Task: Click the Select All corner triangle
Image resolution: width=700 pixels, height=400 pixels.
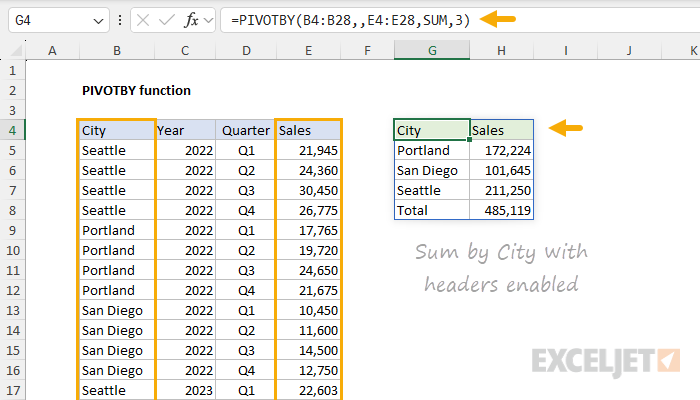Action: coord(16,51)
